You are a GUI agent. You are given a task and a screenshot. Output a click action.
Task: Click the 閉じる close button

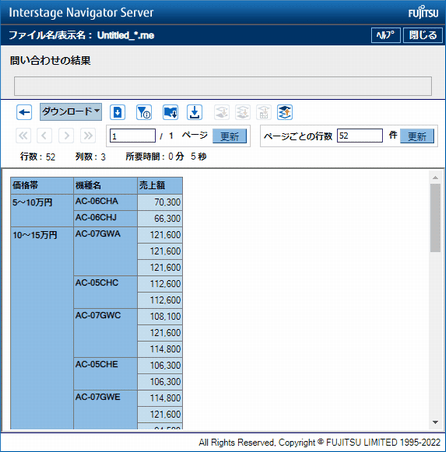click(423, 35)
